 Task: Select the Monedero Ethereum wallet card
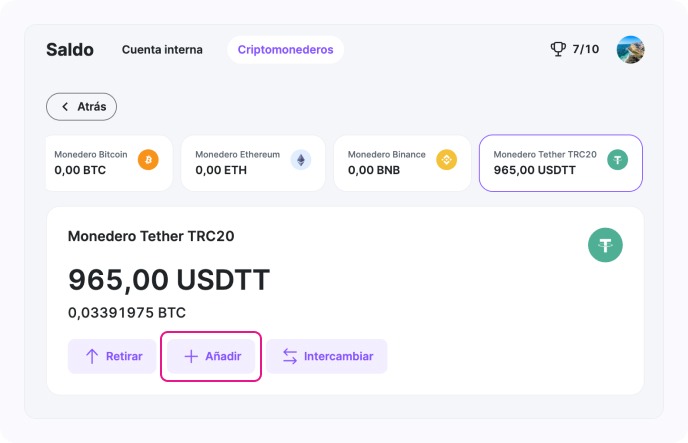[x=253, y=163]
